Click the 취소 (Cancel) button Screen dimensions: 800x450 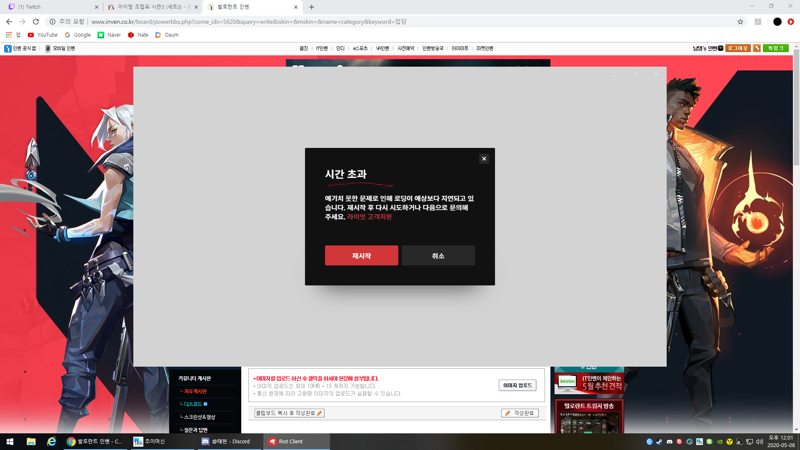pos(438,255)
